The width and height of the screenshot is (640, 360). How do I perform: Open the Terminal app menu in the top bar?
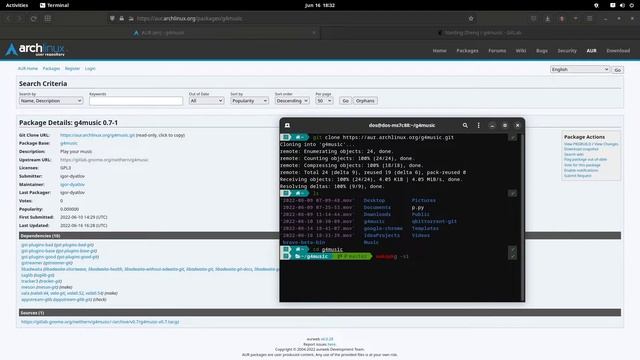54,5
